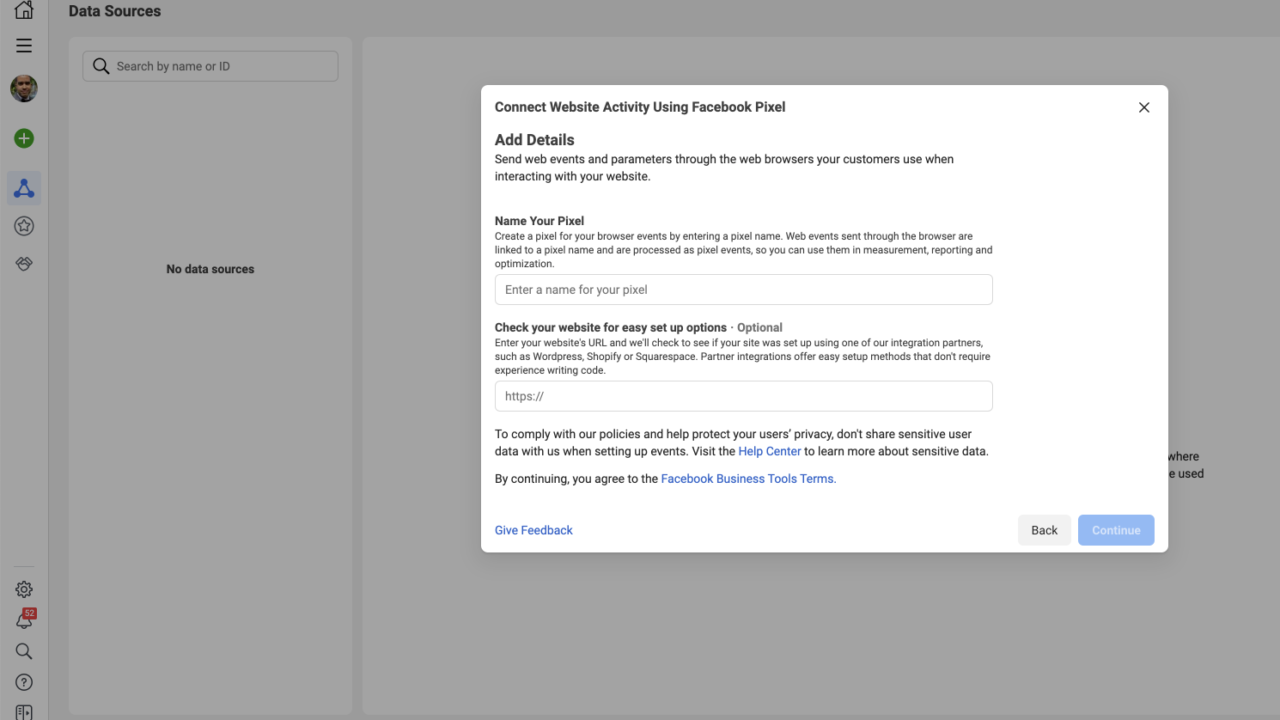
Task: Click the green plus create button
Action: 24,139
